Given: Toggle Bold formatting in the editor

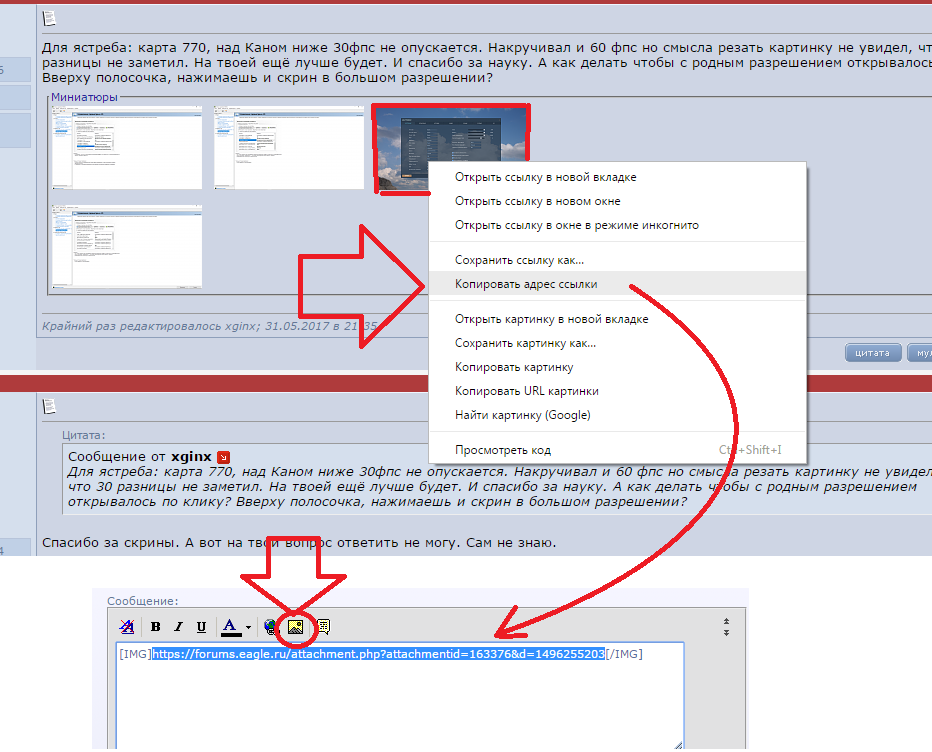Looking at the screenshot, I should pyautogui.click(x=156, y=627).
